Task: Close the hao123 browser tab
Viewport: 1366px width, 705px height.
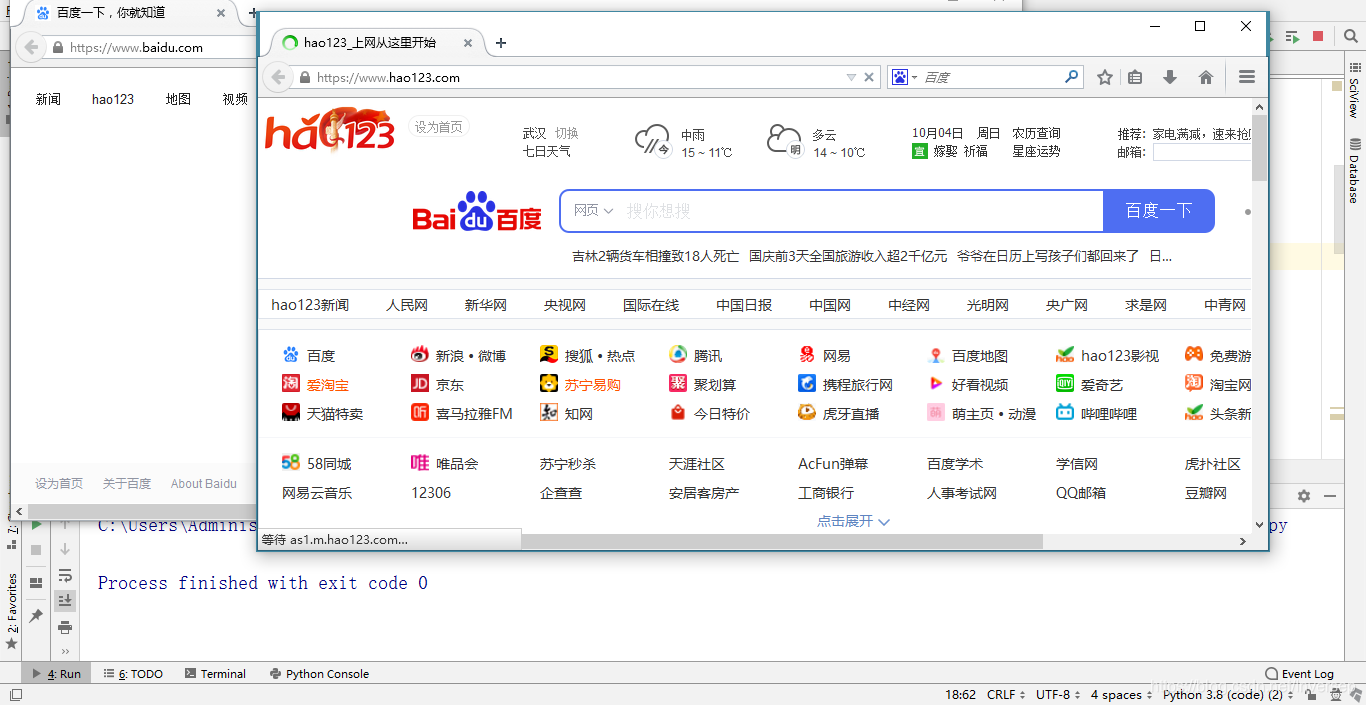Action: tap(467, 43)
